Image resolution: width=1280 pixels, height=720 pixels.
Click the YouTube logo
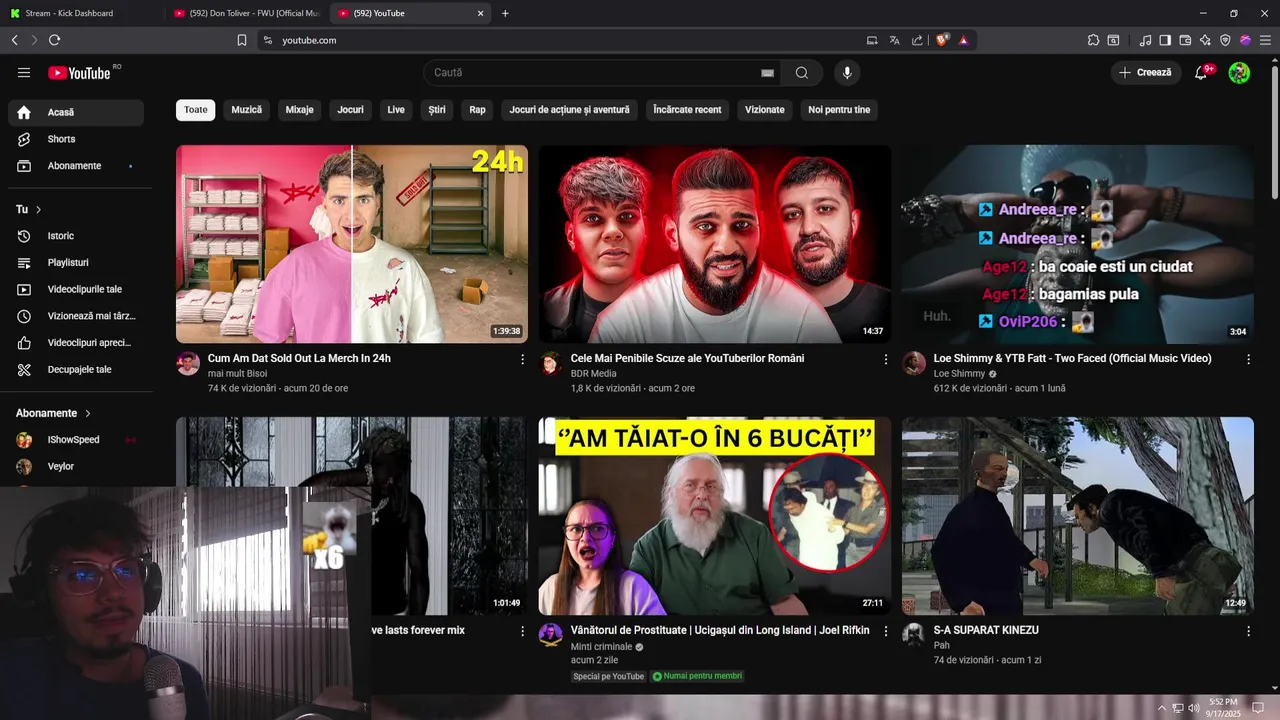(x=80, y=73)
